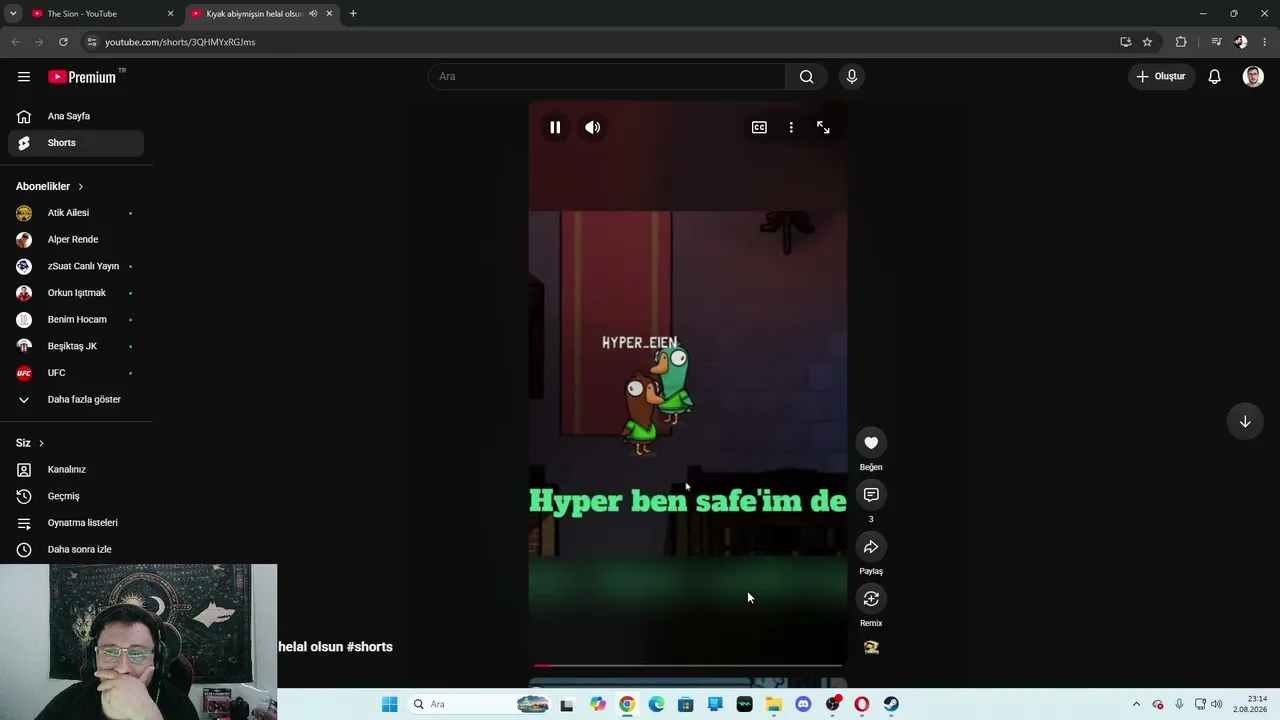This screenshot has height=720, width=1280.
Task: Click the YouTube search magnifier button
Action: (807, 76)
